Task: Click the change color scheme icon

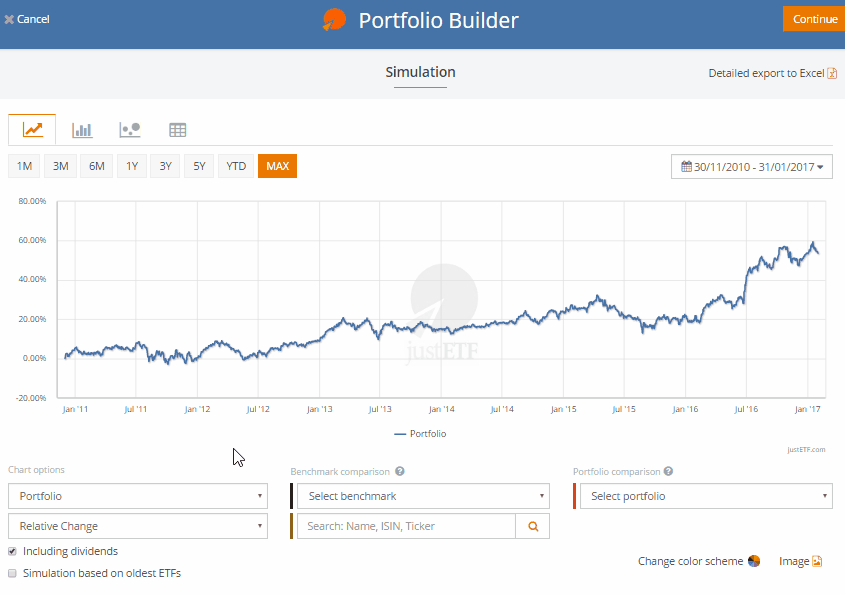Action: (754, 561)
